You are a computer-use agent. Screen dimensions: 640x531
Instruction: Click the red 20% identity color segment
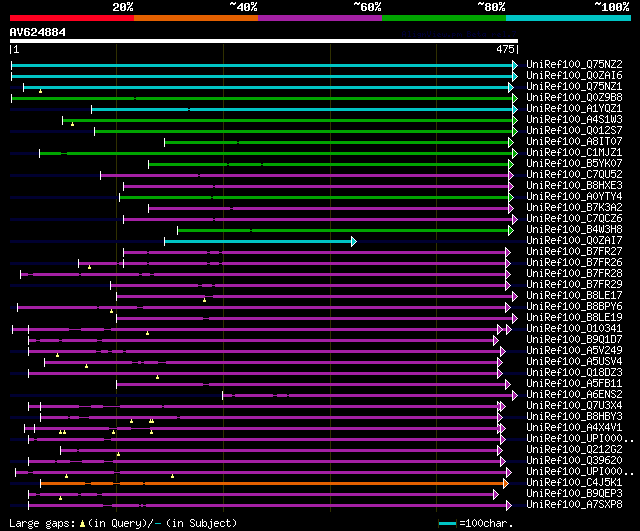pyautogui.click(x=72, y=18)
